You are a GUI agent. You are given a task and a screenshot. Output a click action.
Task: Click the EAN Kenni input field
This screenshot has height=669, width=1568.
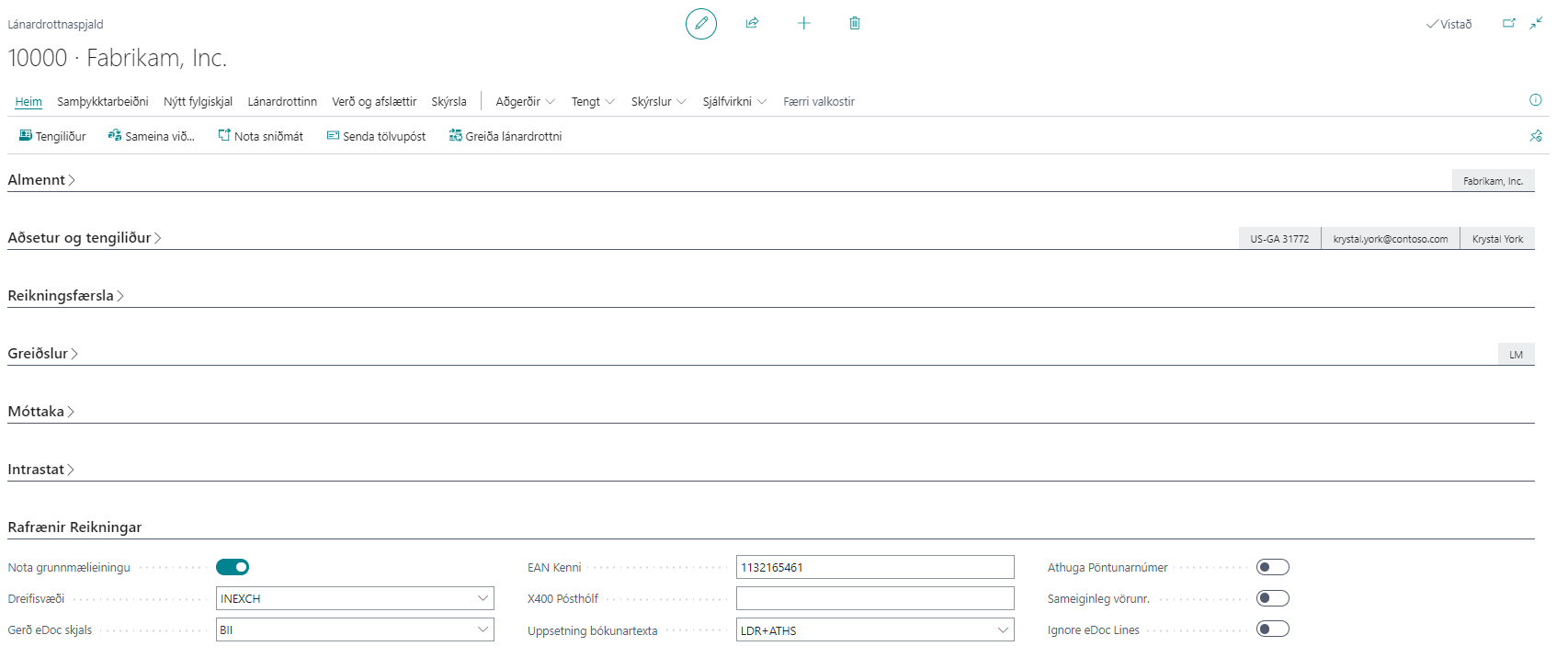pyautogui.click(x=874, y=567)
